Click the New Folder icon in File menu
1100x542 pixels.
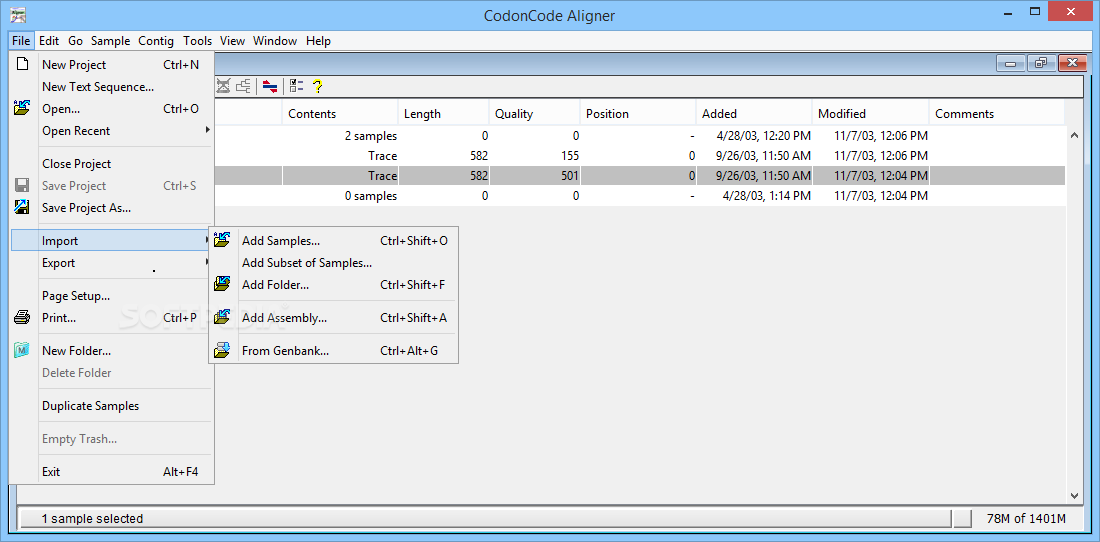(22, 351)
